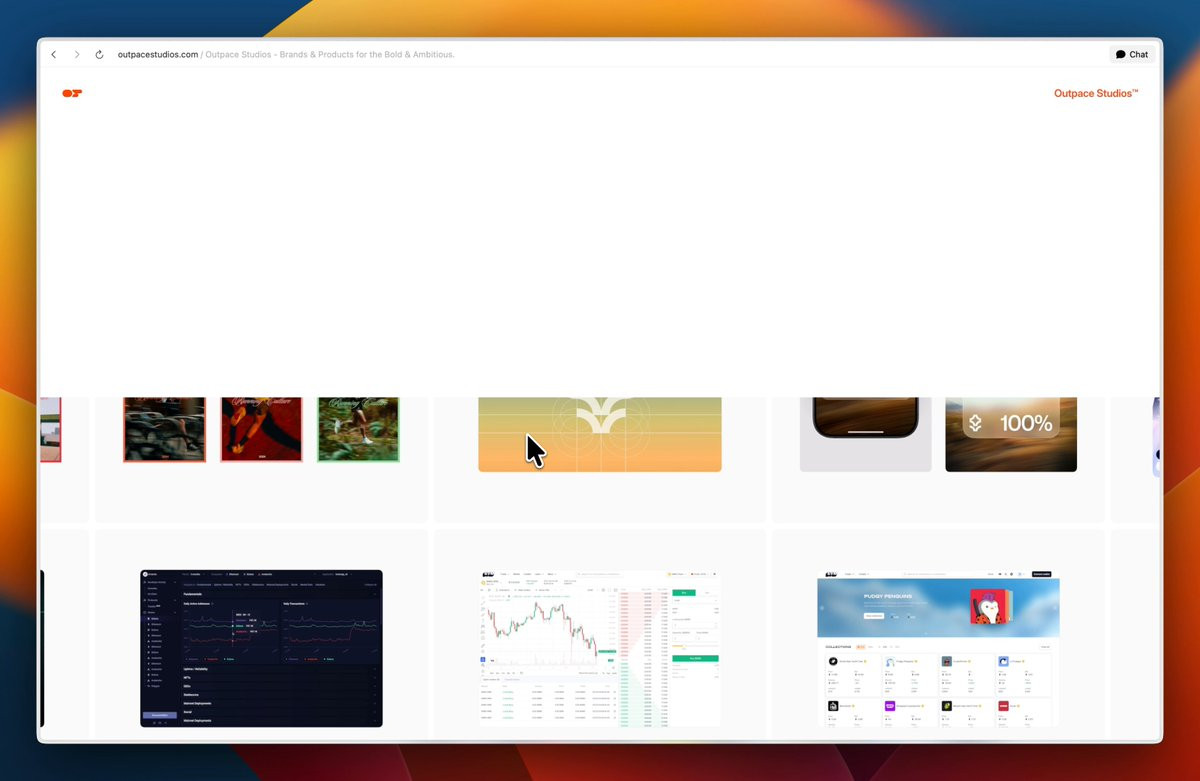Image resolution: width=1200 pixels, height=781 pixels.
Task: Open the candlestick trading chart project
Action: (600, 648)
